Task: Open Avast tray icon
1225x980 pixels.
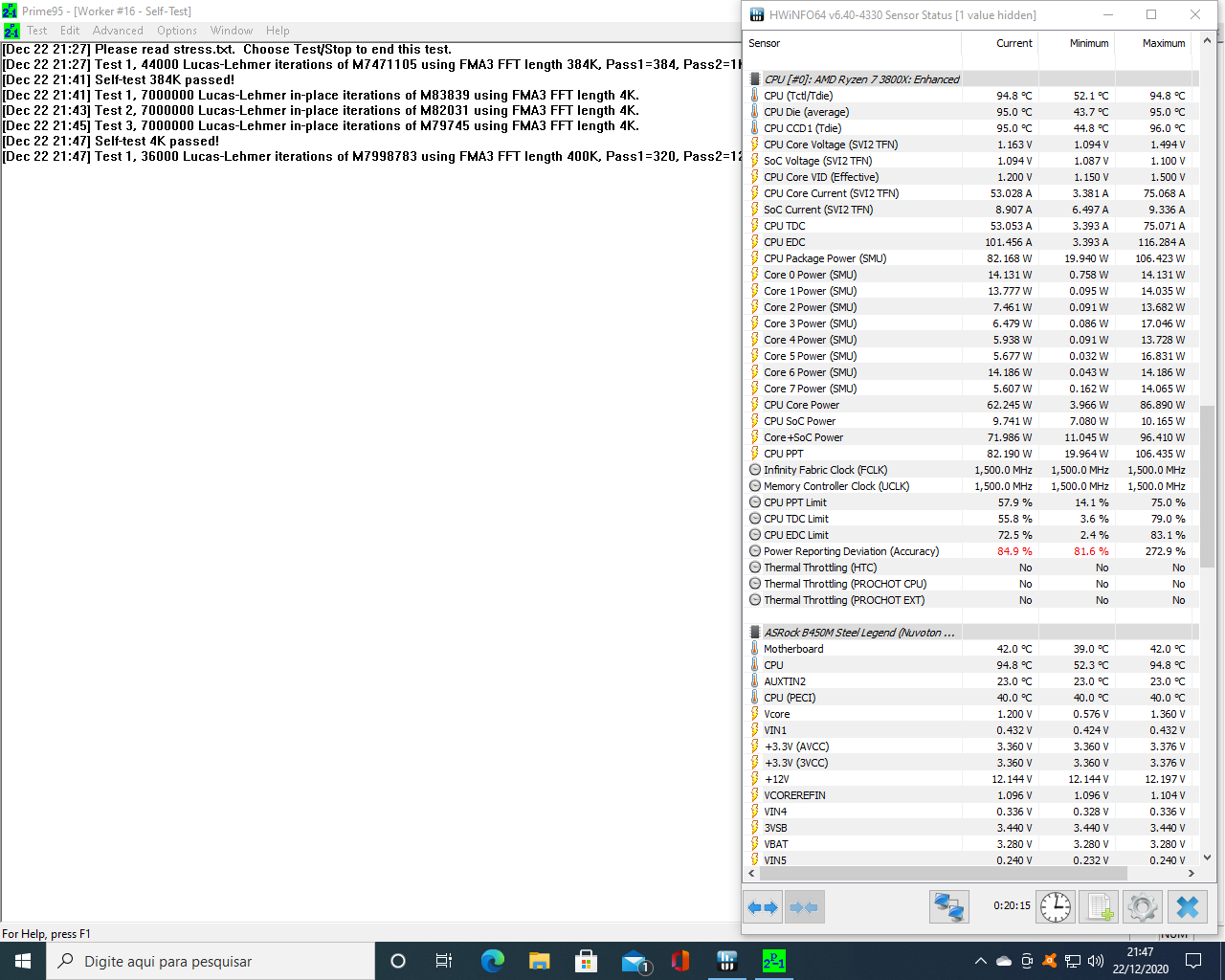Action: coord(1050,961)
